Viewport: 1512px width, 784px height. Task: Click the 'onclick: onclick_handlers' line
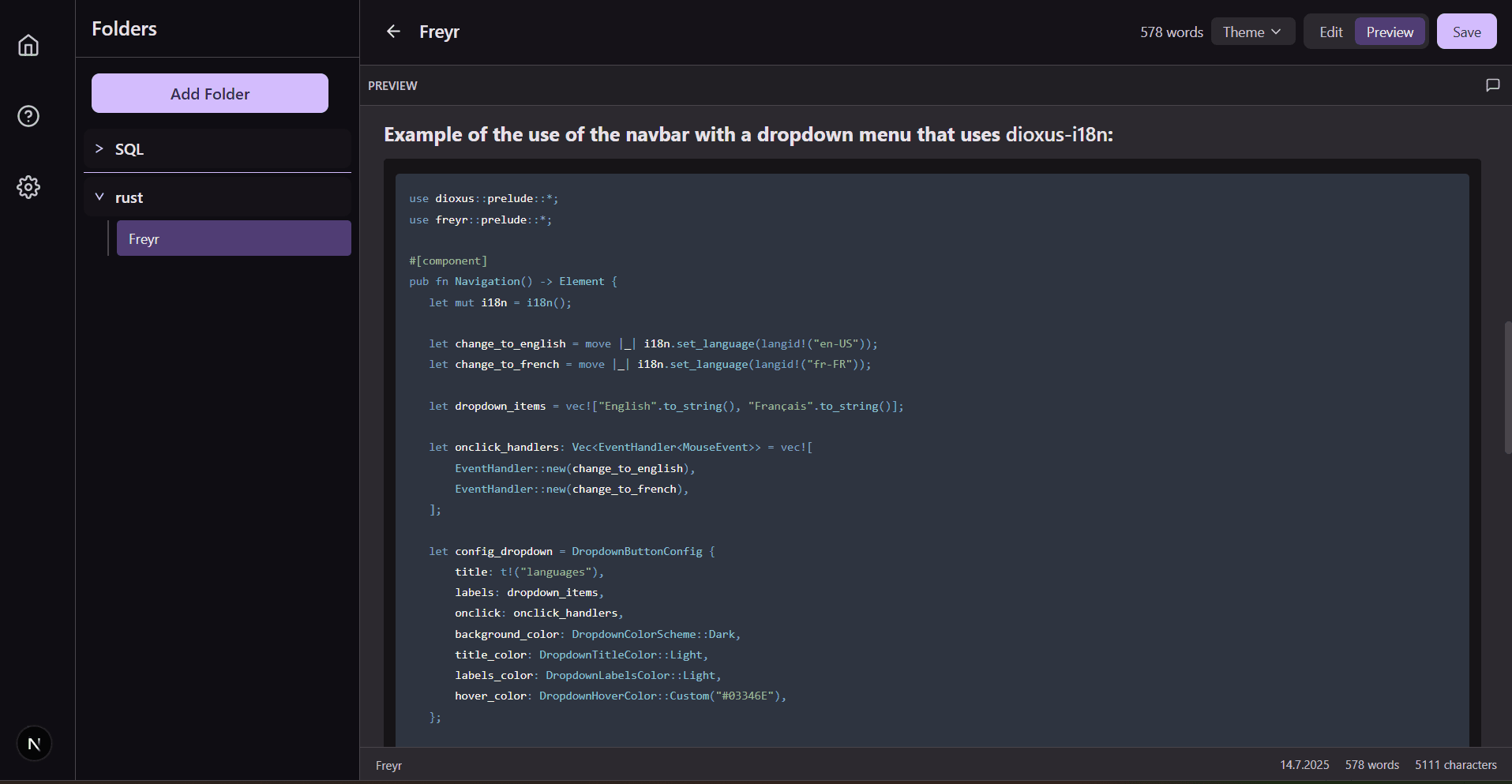click(x=539, y=613)
